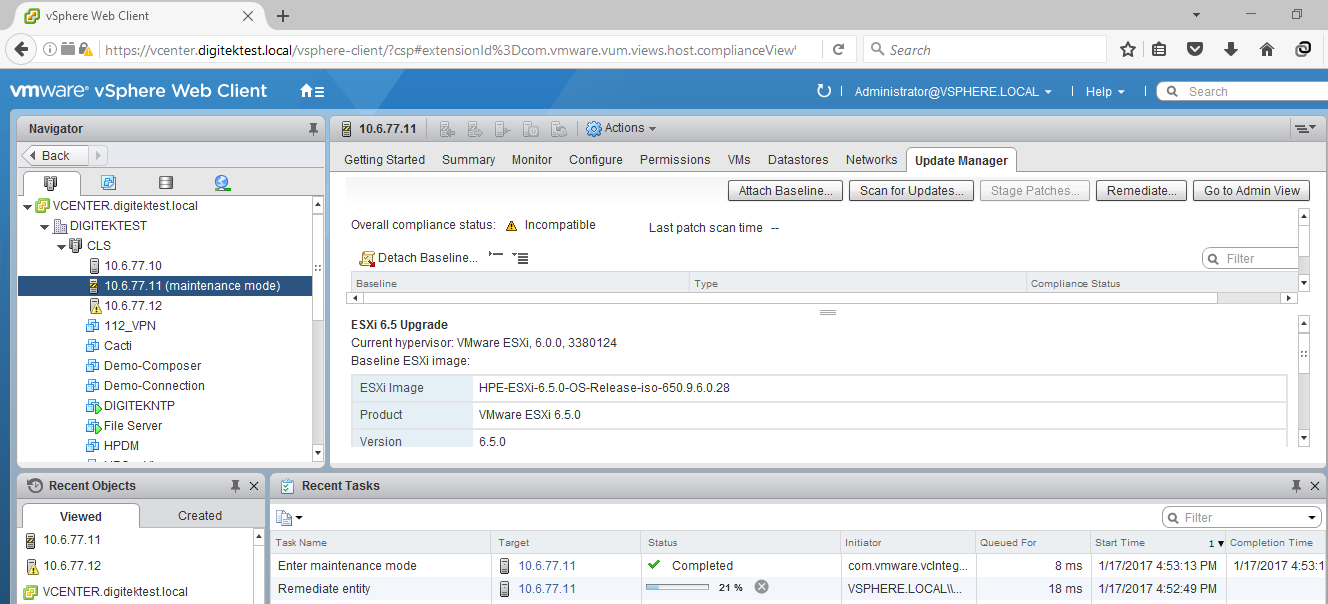Select host 10.6.77.10 in tree
The width and height of the screenshot is (1328, 604).
132,266
